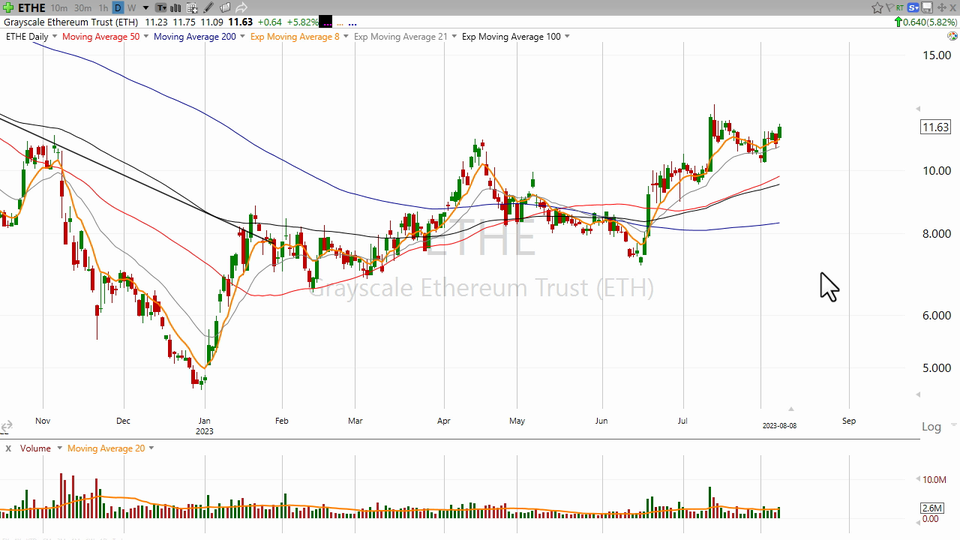The image size is (960, 540).
Task: Click the Exp Moving Average 8 label
Action: (294, 37)
